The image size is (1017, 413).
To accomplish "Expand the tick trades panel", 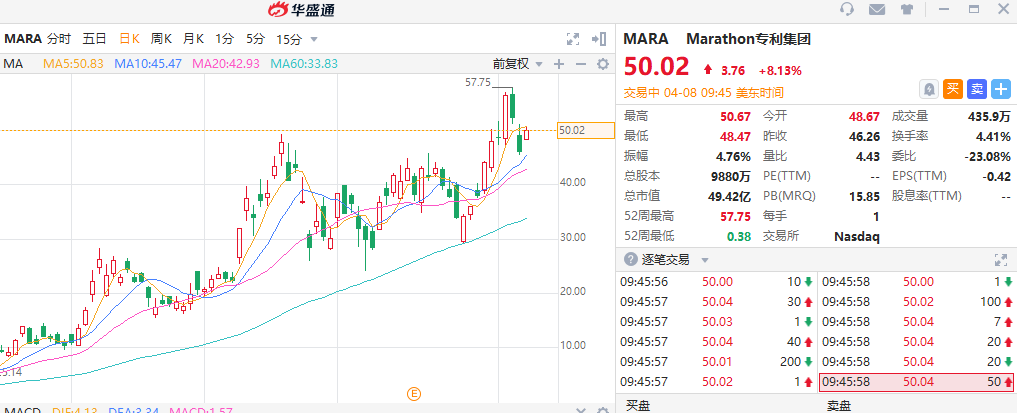I will 1001,260.
